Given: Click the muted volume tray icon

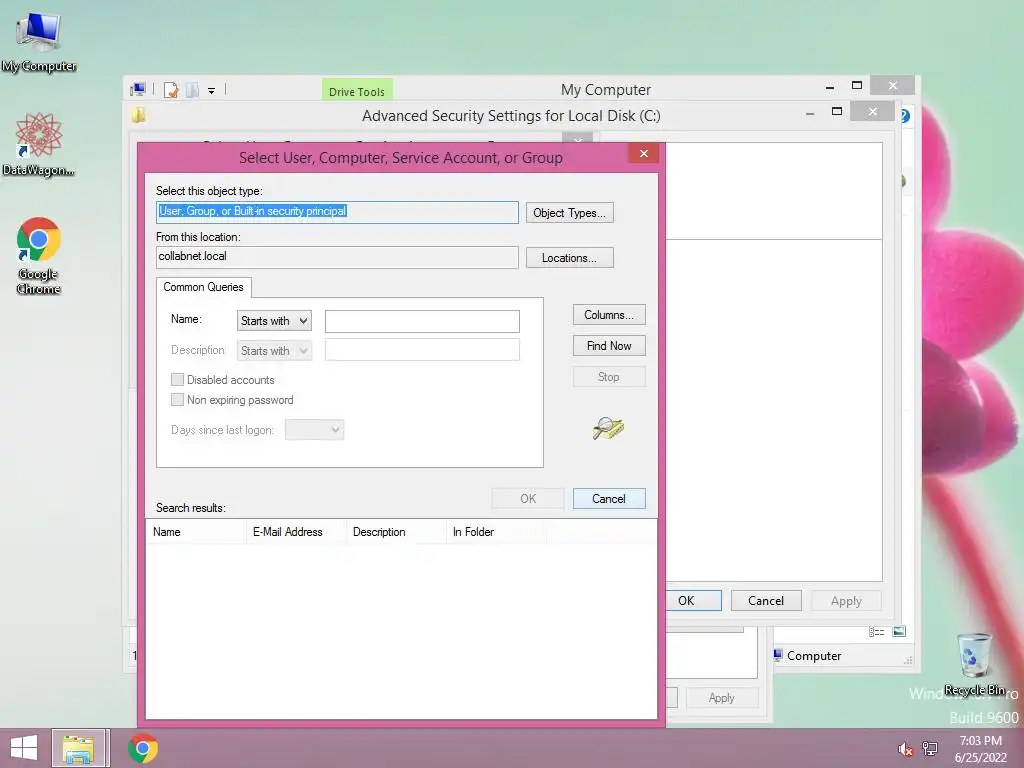Looking at the screenshot, I should tap(905, 749).
